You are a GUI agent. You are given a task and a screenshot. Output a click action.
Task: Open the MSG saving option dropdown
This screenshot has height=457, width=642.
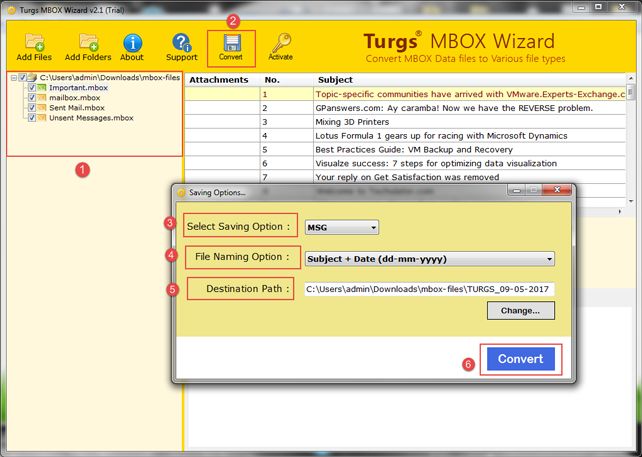point(342,227)
